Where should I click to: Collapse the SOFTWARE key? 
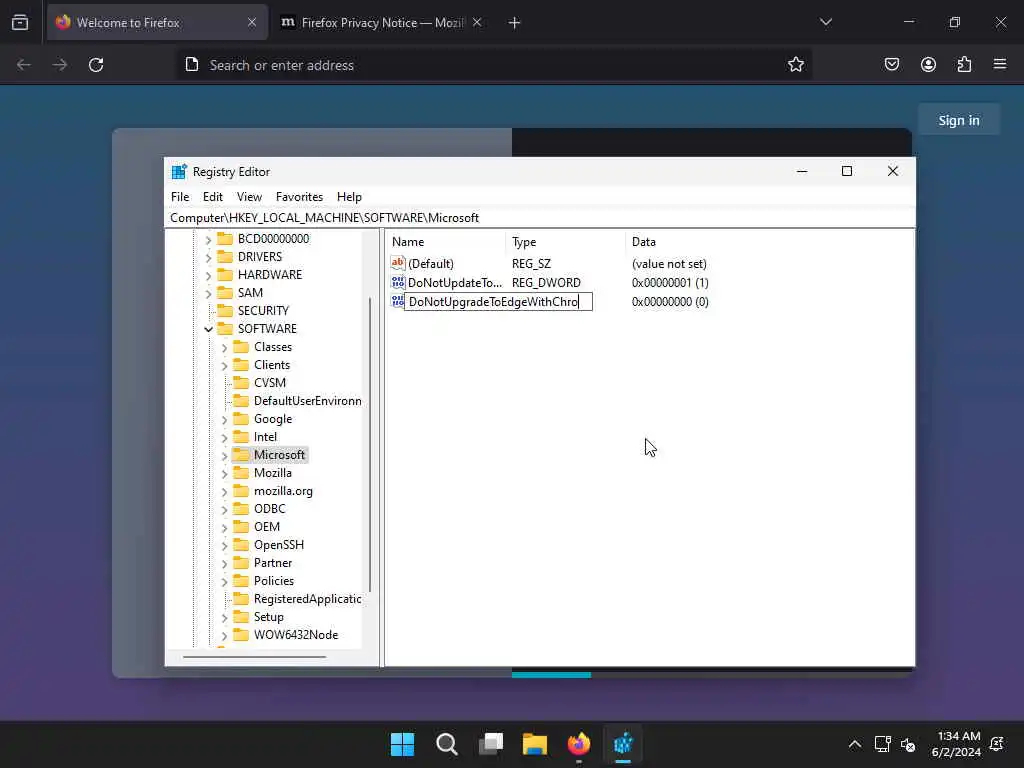tap(208, 329)
